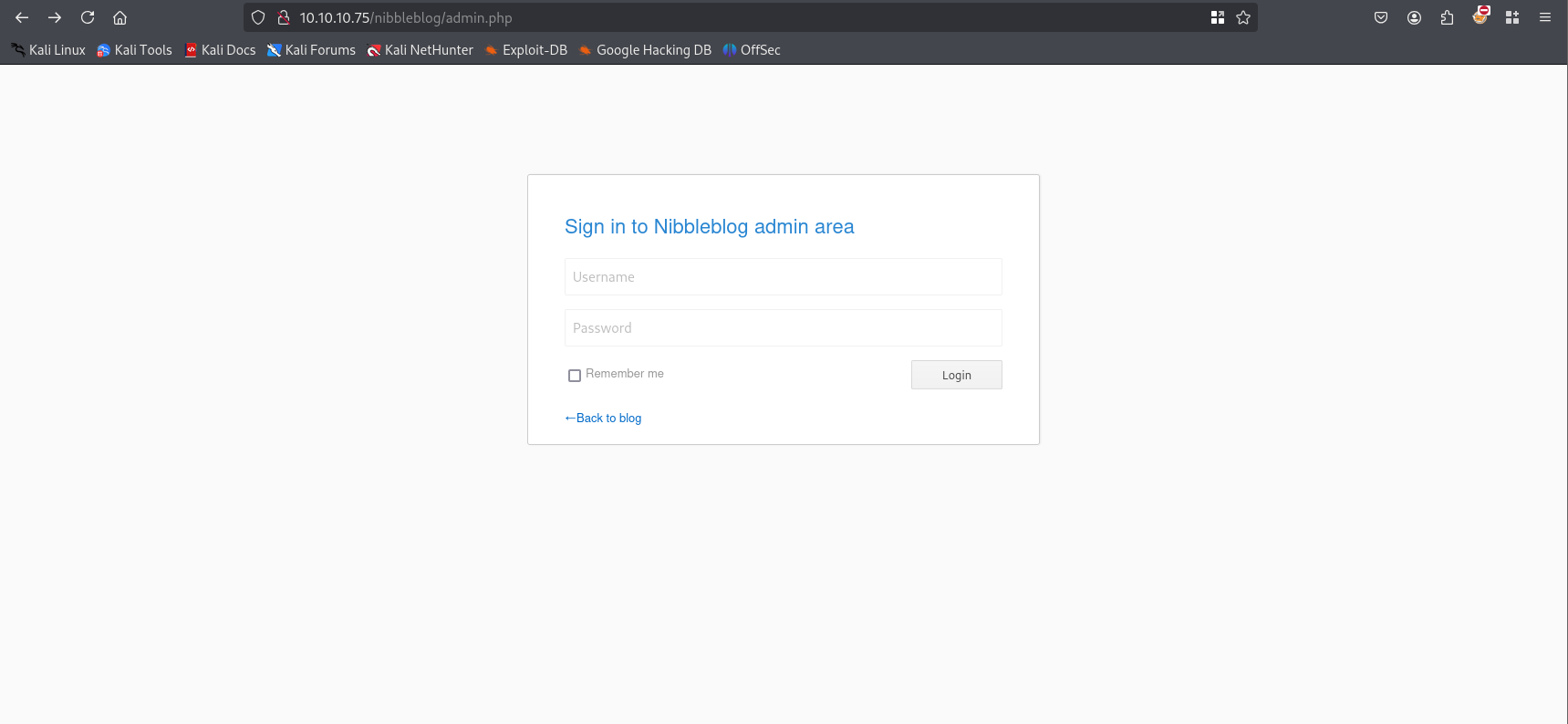
Task: Follow the Back to blog link
Action: click(603, 418)
